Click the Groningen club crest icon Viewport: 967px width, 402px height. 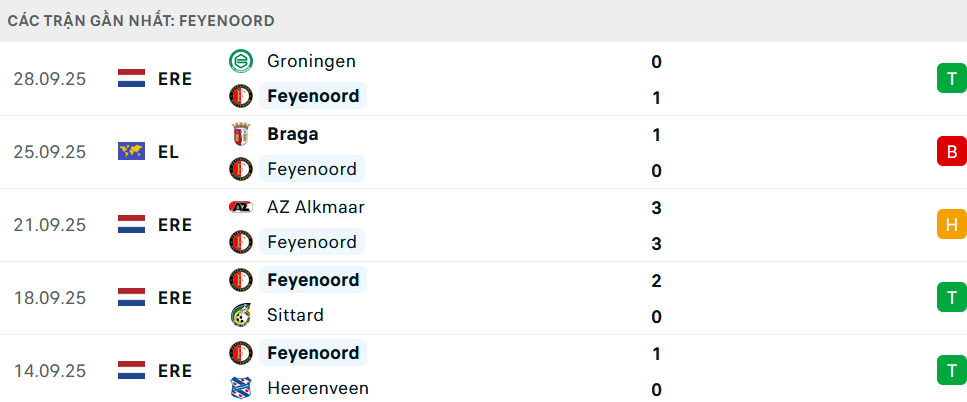[240, 61]
